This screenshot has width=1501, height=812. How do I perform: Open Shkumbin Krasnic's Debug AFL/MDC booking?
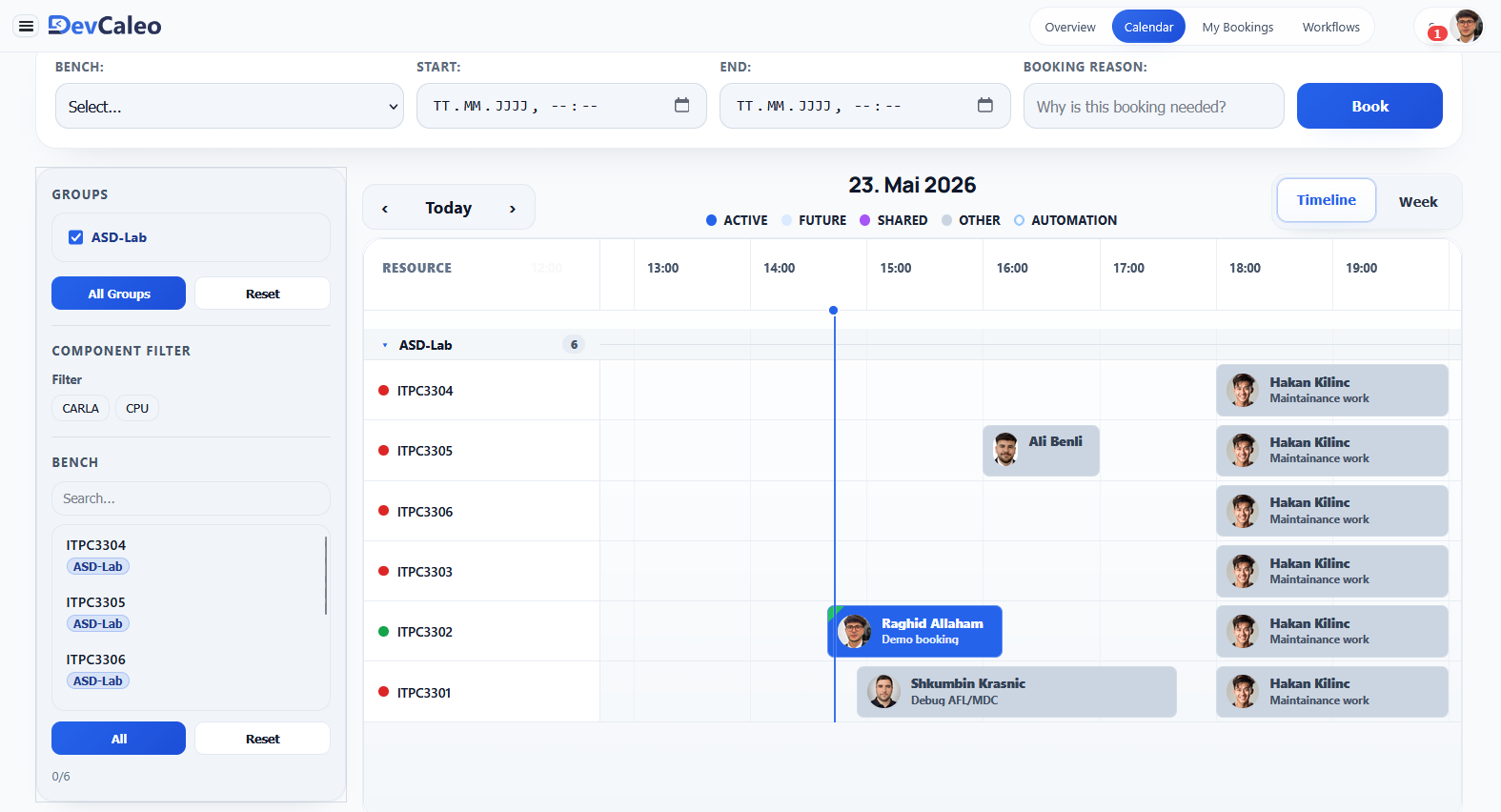pos(1016,692)
